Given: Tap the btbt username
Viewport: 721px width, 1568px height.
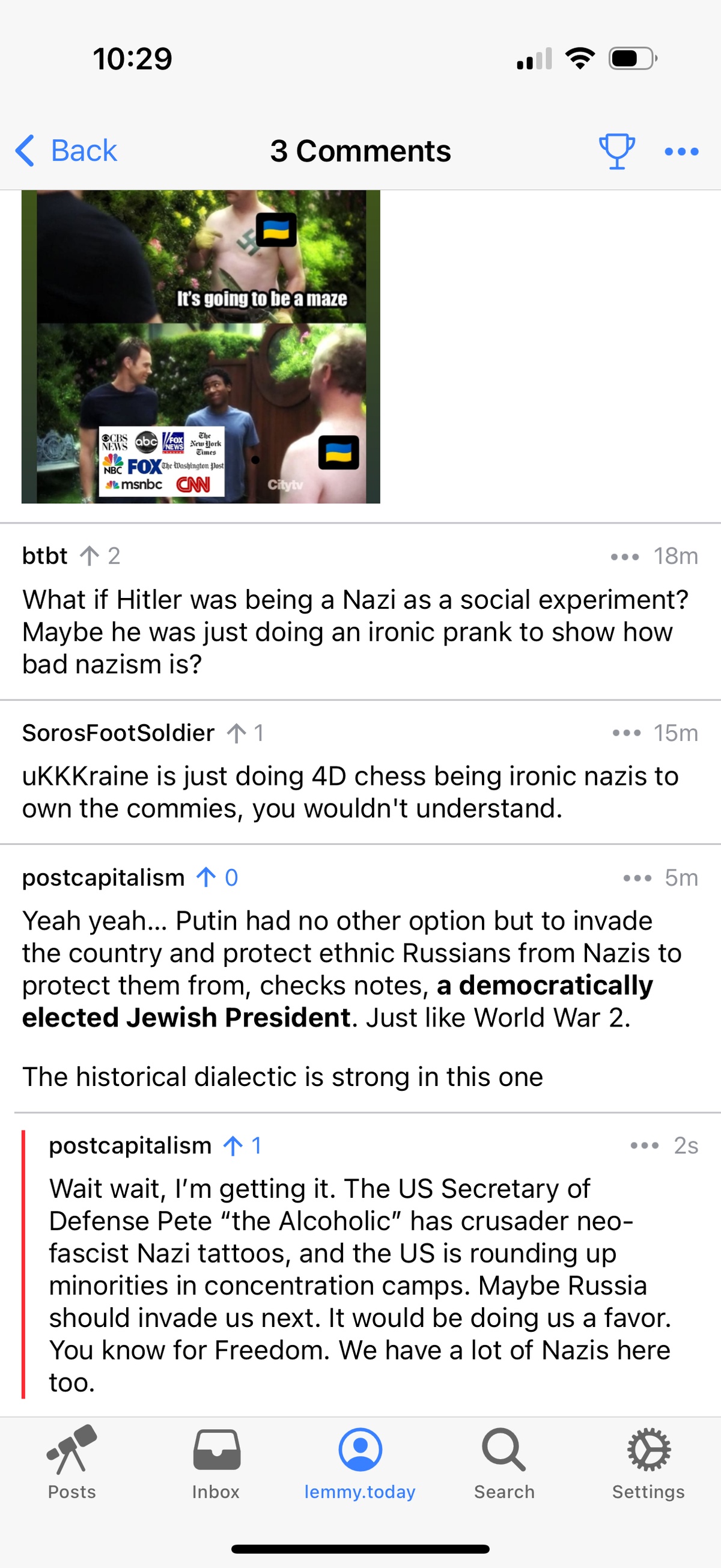Looking at the screenshot, I should coord(44,556).
